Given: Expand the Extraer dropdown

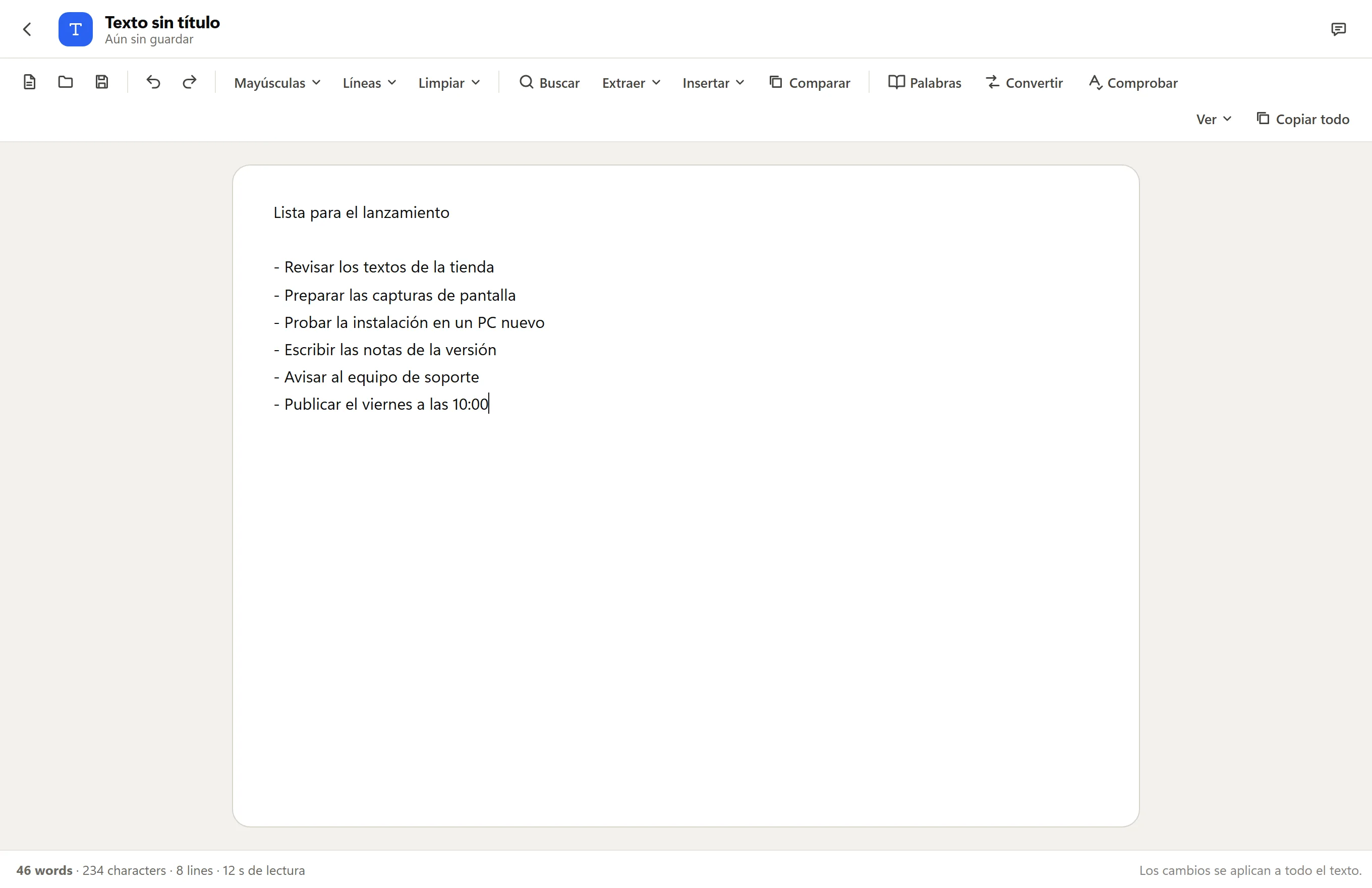Looking at the screenshot, I should tap(631, 82).
